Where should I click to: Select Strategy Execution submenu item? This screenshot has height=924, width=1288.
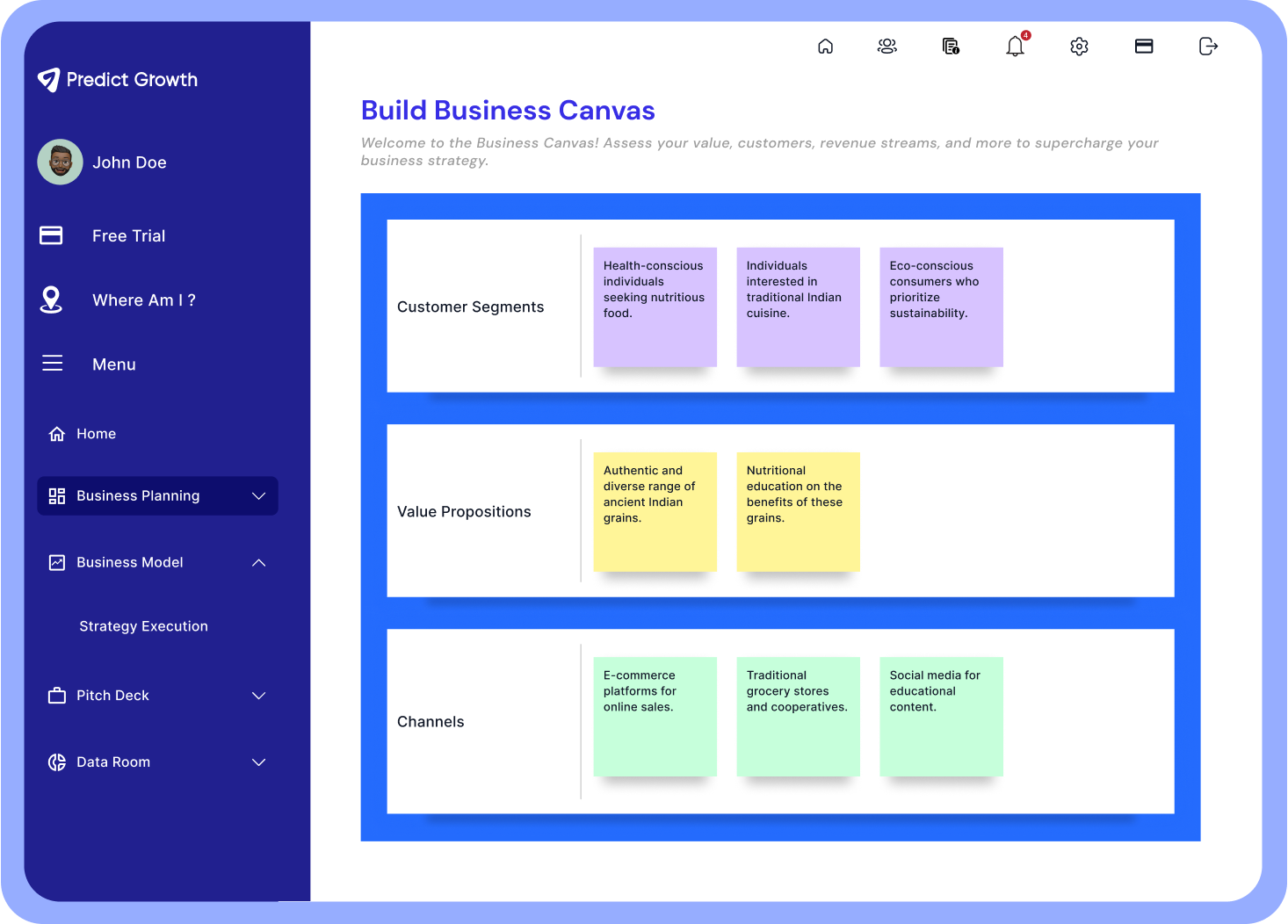coord(143,626)
